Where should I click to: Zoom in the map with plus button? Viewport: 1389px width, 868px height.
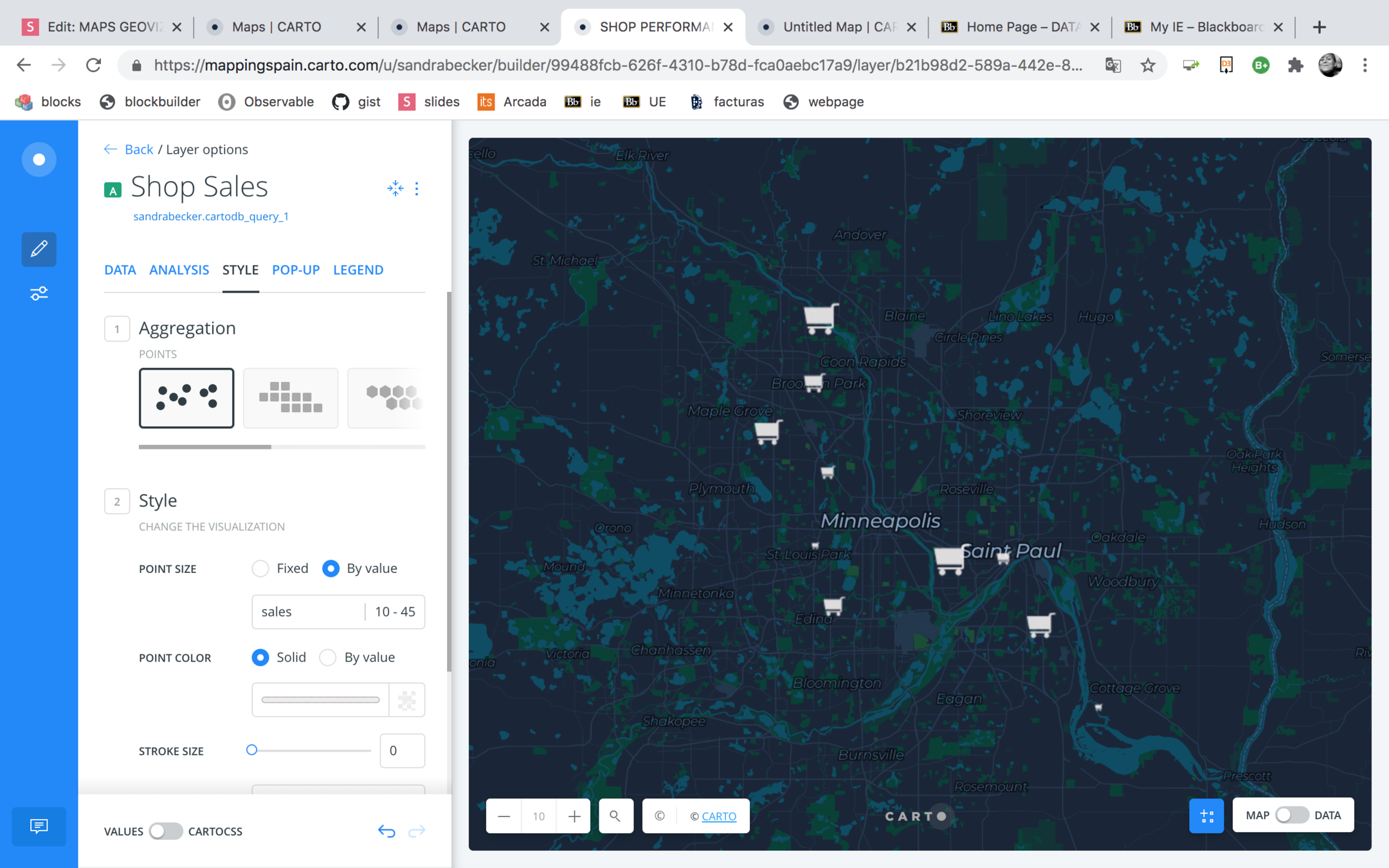[x=574, y=816]
